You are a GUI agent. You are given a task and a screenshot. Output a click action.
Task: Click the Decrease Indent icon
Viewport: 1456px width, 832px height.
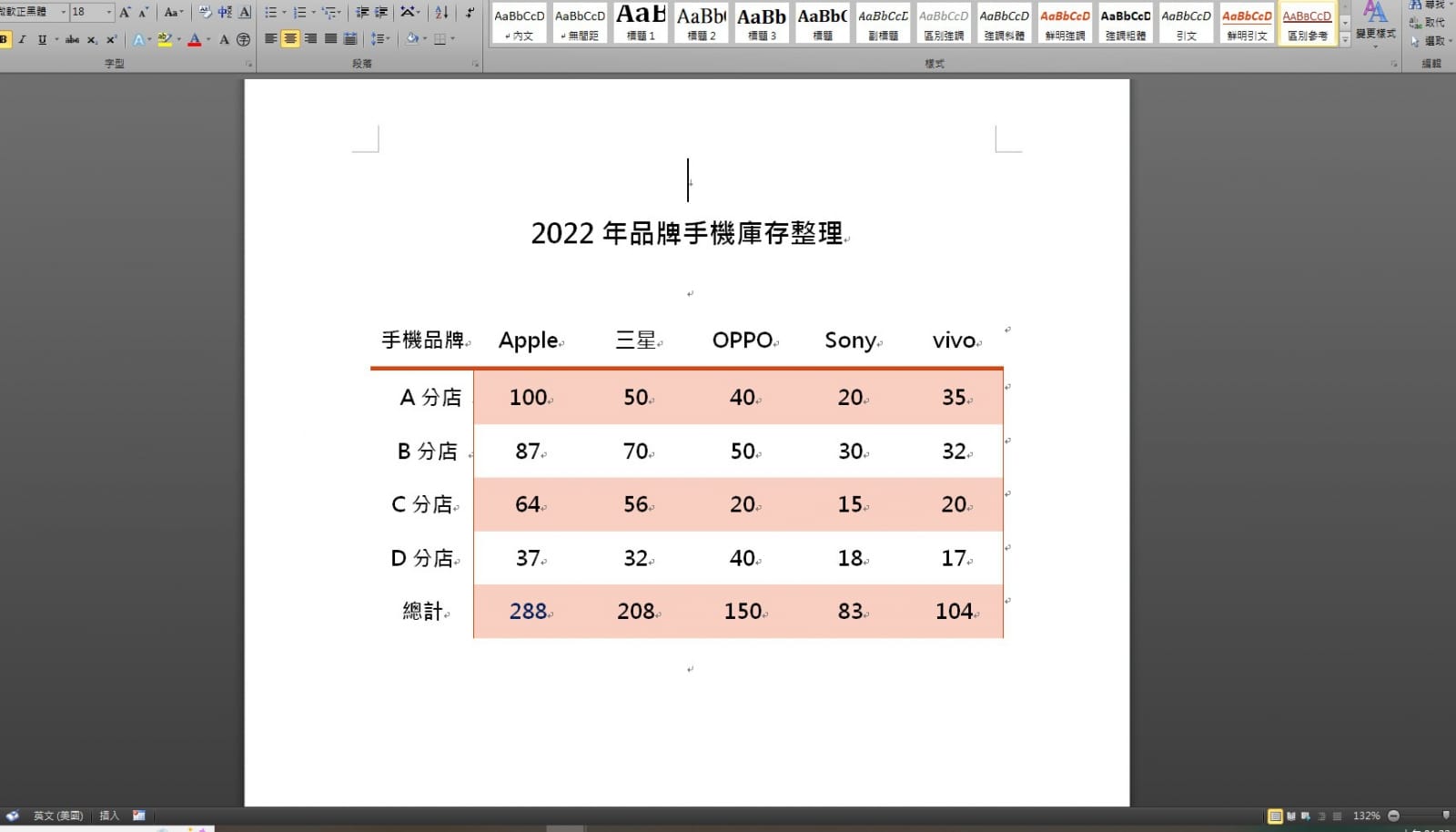(362, 12)
